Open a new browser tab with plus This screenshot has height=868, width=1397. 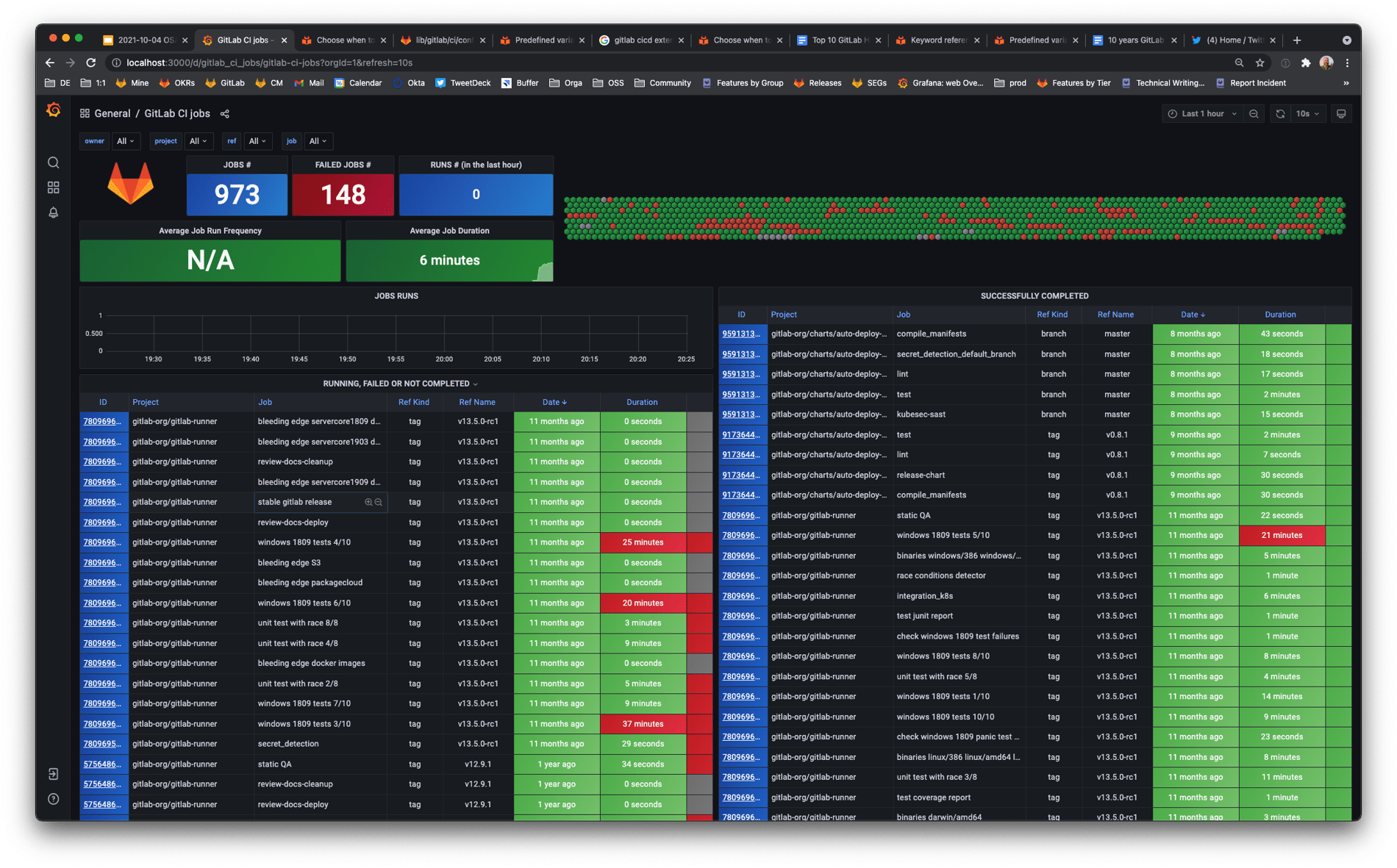pos(1297,40)
